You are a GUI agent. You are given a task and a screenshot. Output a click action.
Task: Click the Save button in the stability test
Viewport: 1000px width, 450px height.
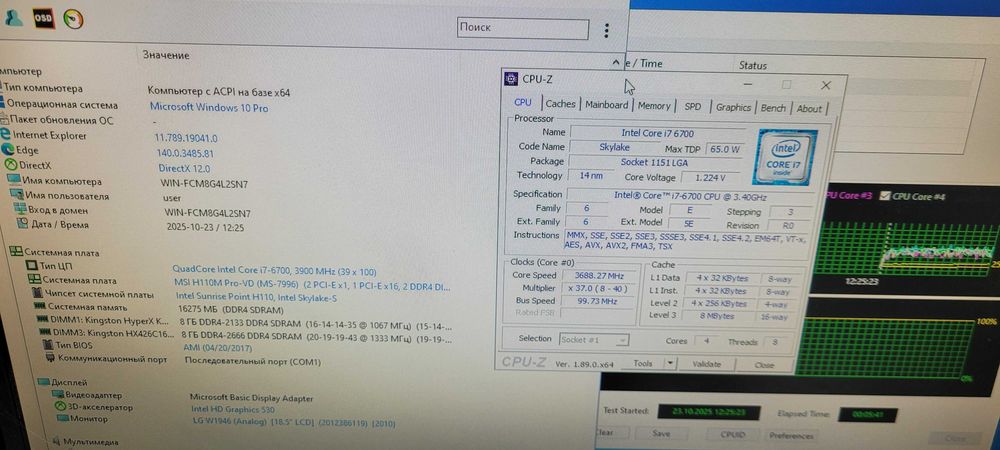pyautogui.click(x=661, y=433)
